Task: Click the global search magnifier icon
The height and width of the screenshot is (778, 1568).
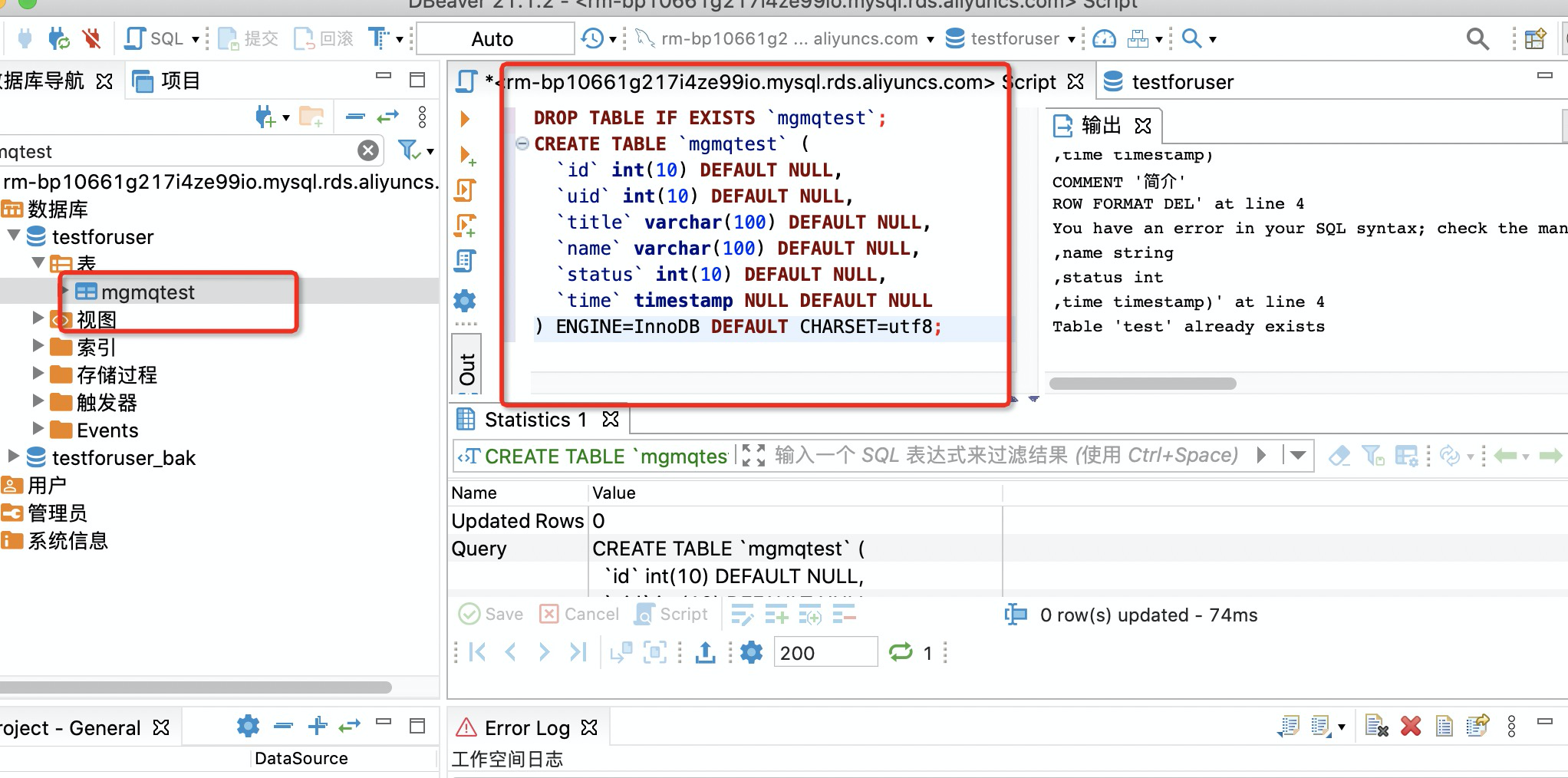Action: (1477, 38)
